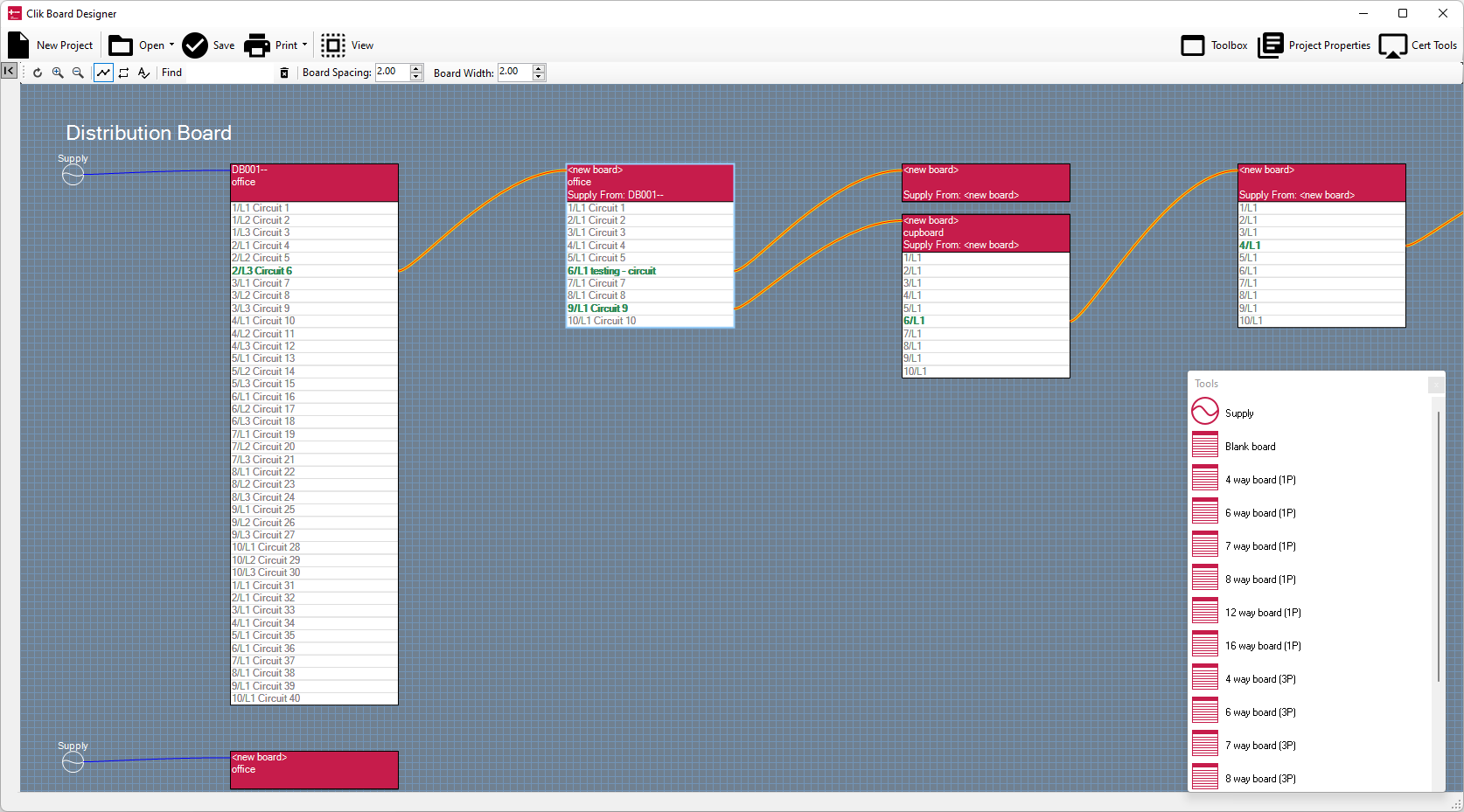Collapse the left side panel arrow

9,71
